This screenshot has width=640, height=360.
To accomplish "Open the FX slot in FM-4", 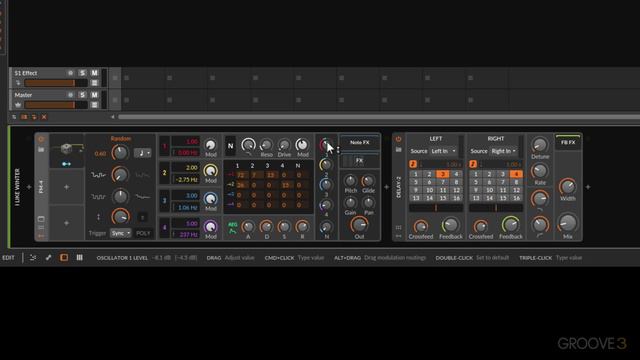I will tap(360, 160).
